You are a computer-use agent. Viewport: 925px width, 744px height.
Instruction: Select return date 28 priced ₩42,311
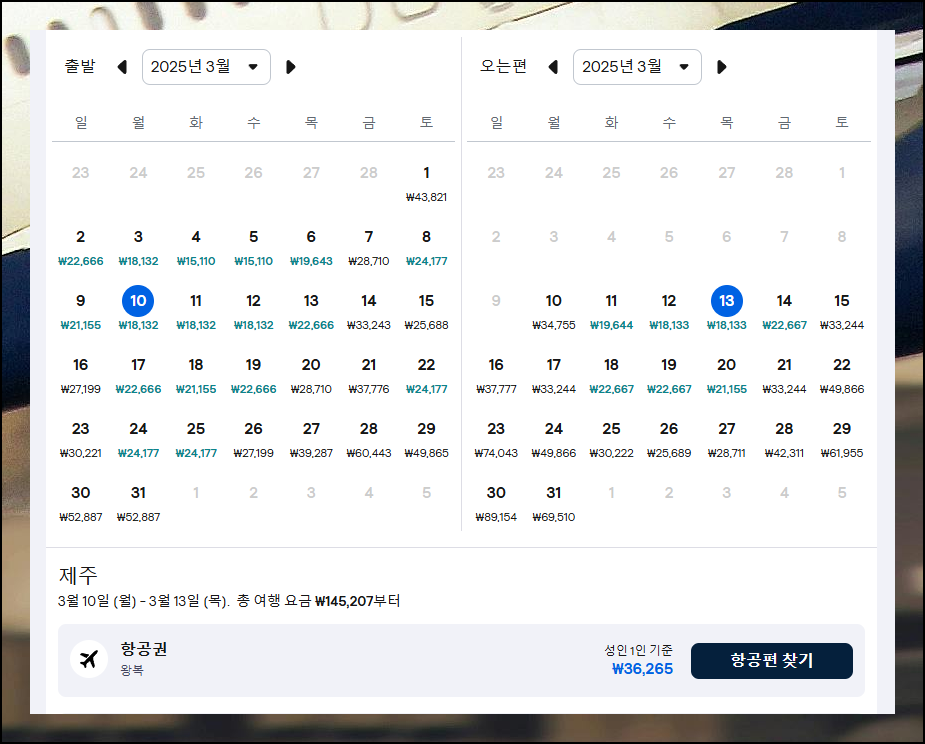click(x=784, y=440)
